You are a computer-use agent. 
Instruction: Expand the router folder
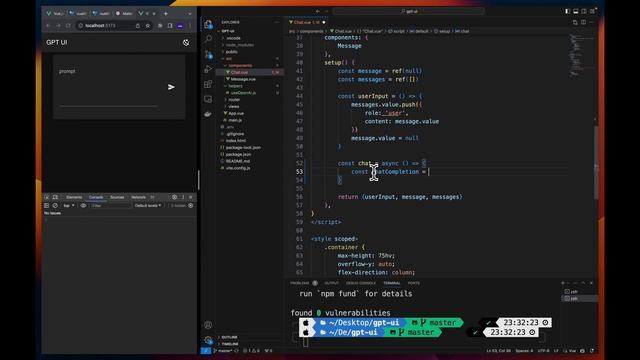pos(234,100)
